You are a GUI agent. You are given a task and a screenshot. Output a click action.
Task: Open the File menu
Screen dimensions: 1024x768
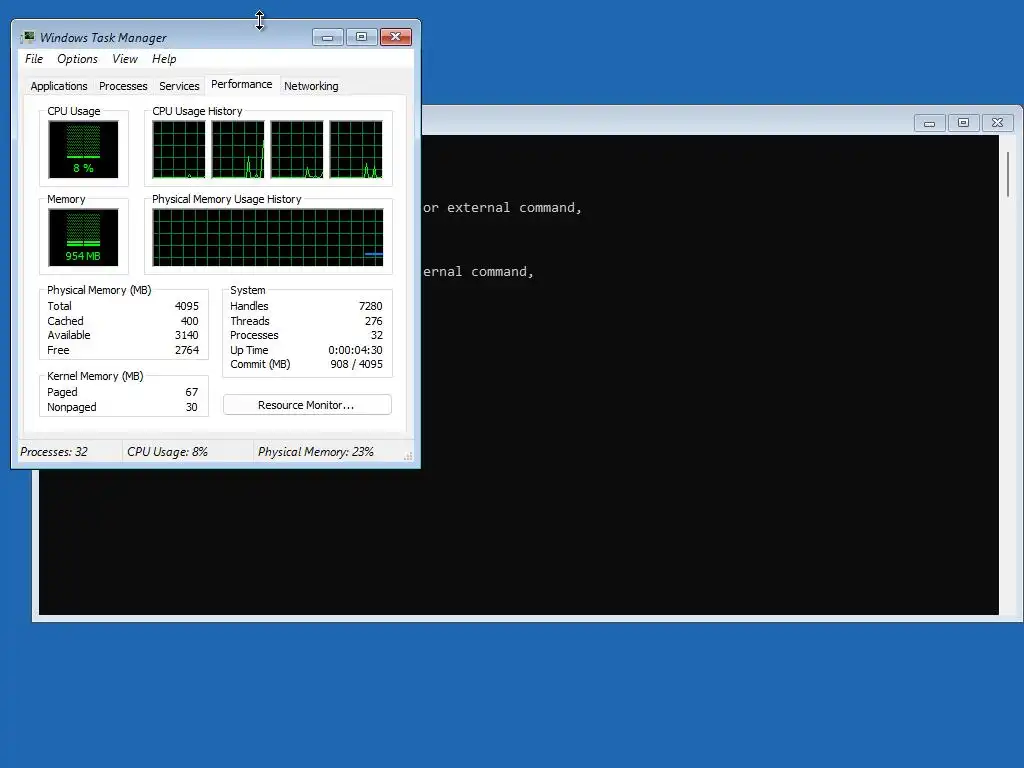point(34,59)
